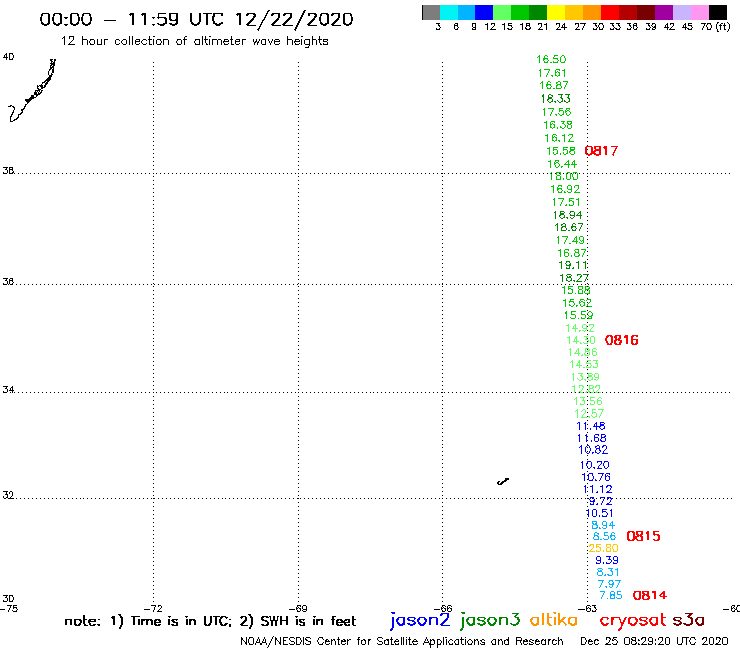Click the 19.11 wave height value

point(573,265)
